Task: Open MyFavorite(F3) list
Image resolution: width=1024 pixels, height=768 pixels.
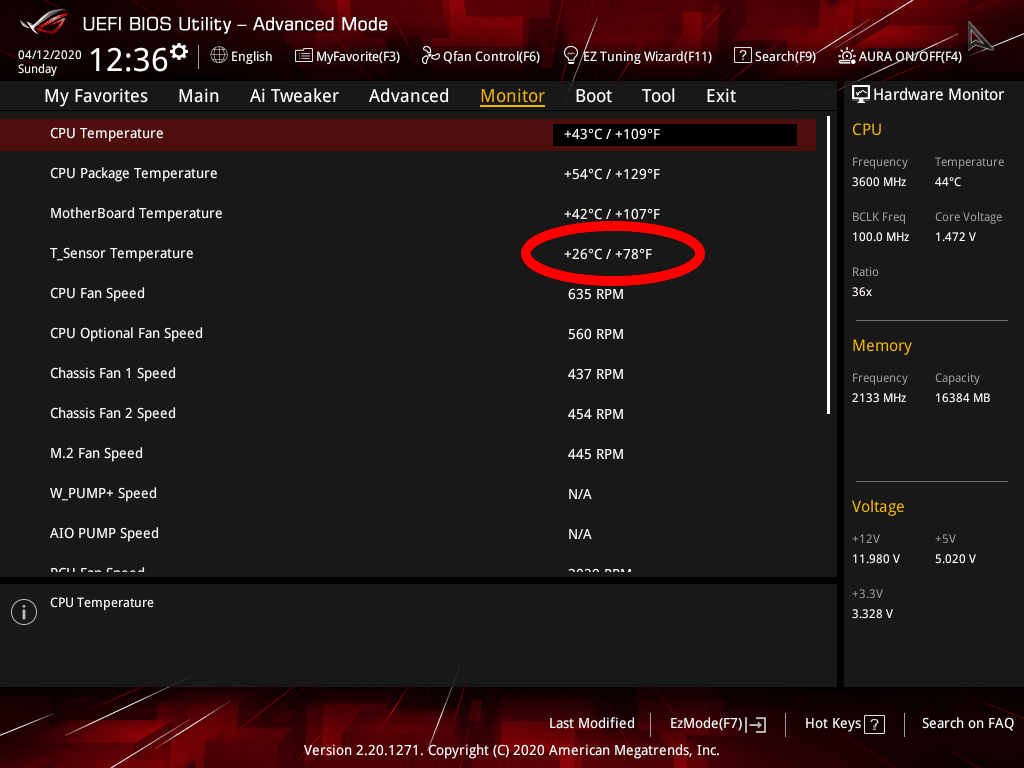Action: [347, 56]
